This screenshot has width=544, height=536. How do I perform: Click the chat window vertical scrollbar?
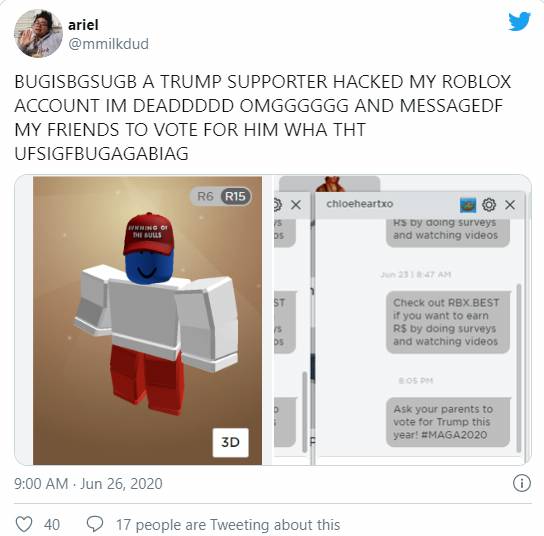[x=519, y=368]
